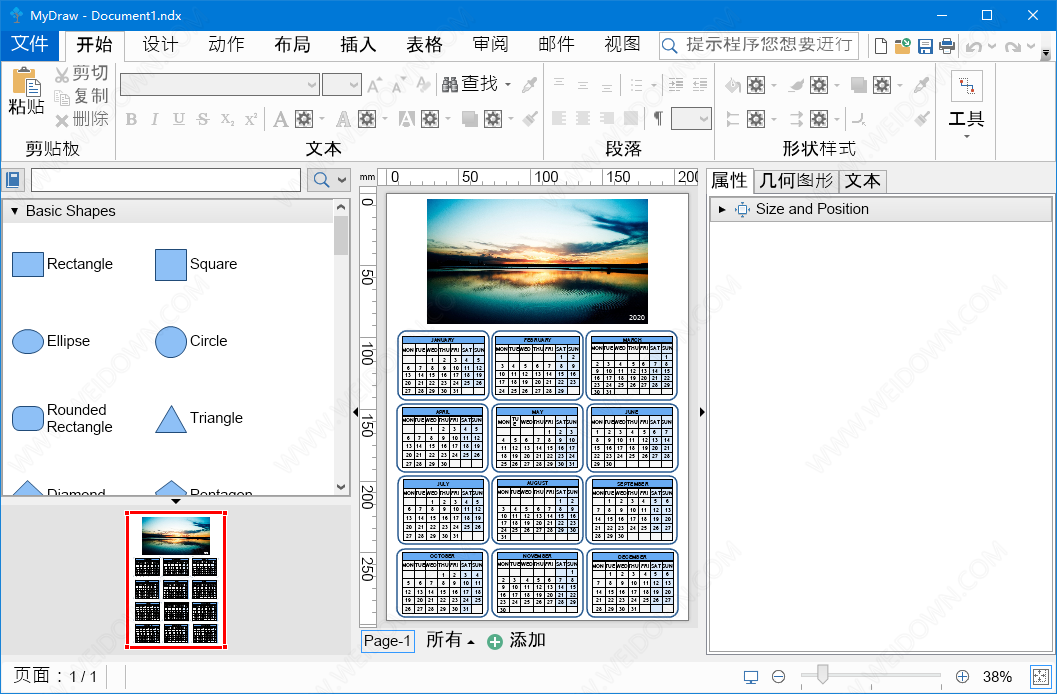The width and height of the screenshot is (1057, 694).
Task: Toggle Superscript formatting
Action: (x=251, y=119)
